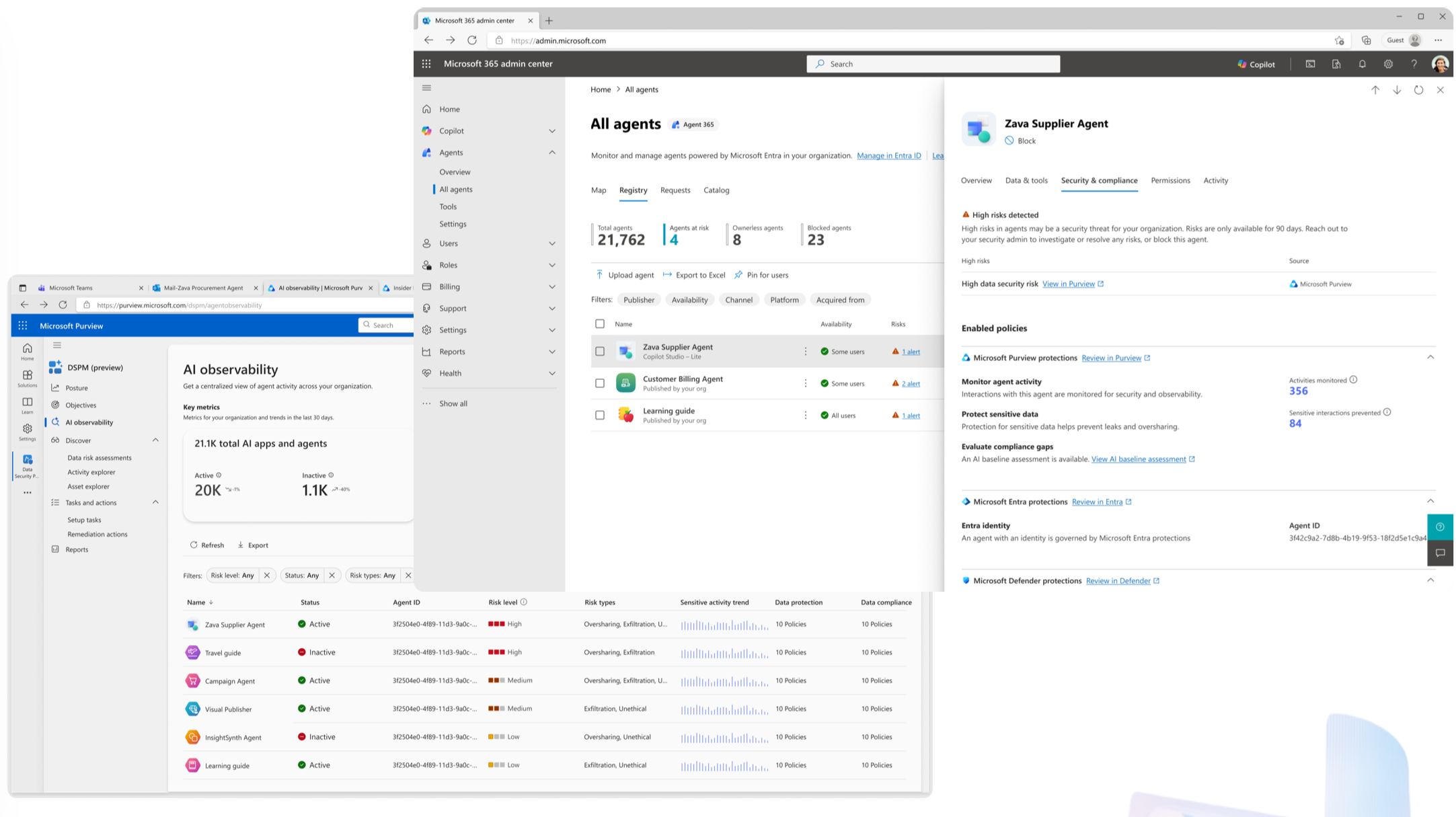Open the Purview app launcher grid
The image size is (1456, 817).
pos(23,325)
